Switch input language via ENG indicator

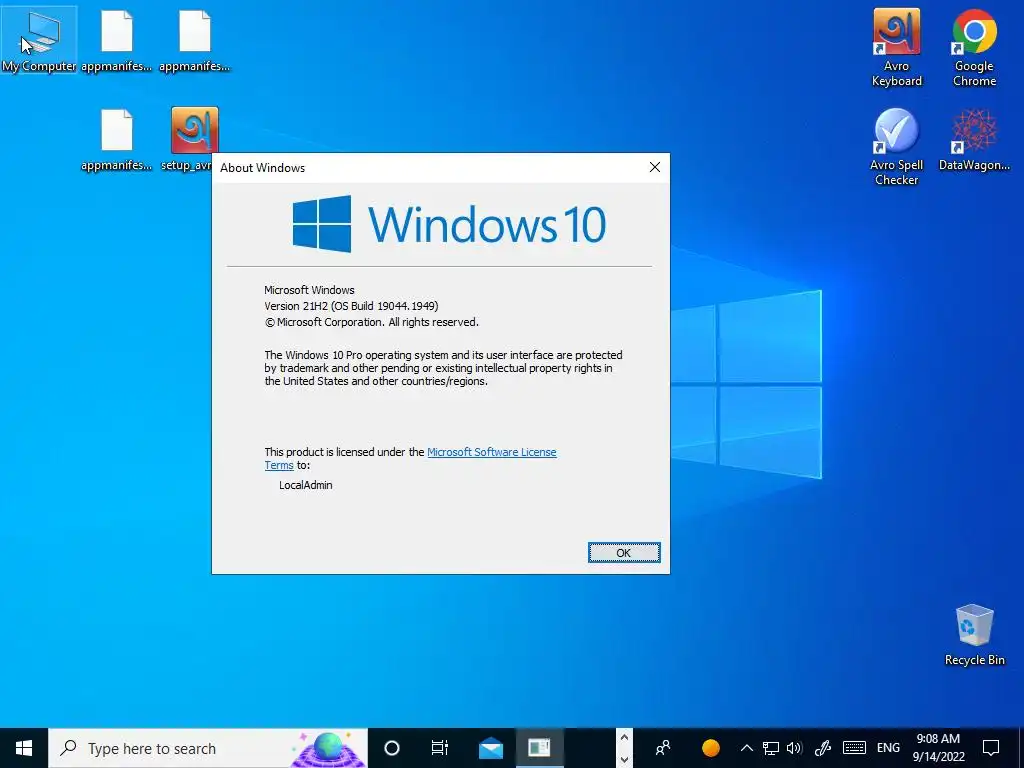coord(888,748)
